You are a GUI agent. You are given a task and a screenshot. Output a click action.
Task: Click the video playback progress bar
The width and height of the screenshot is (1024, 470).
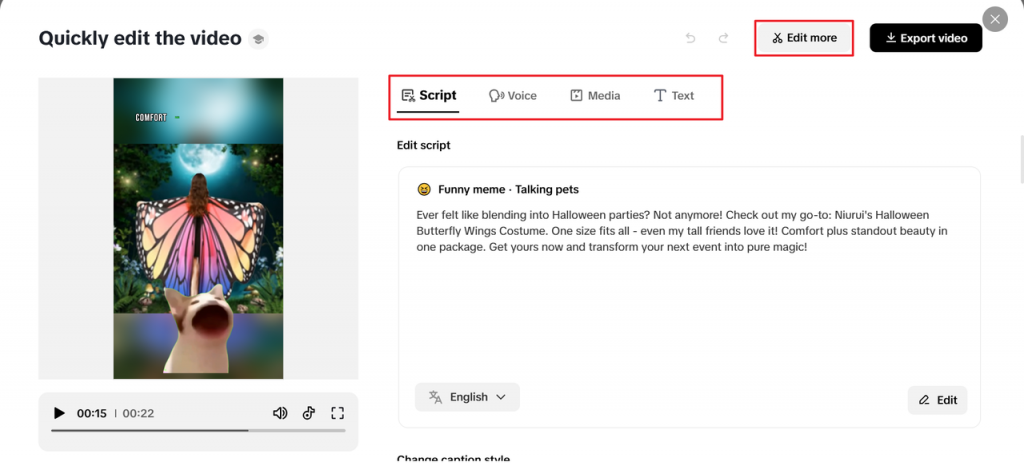click(198, 431)
